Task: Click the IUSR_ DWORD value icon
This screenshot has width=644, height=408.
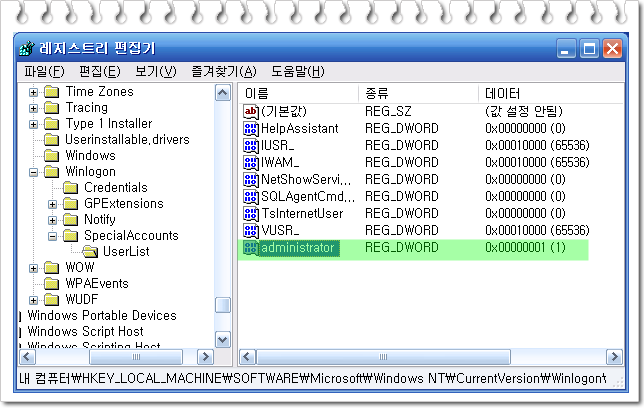Action: coord(251,145)
